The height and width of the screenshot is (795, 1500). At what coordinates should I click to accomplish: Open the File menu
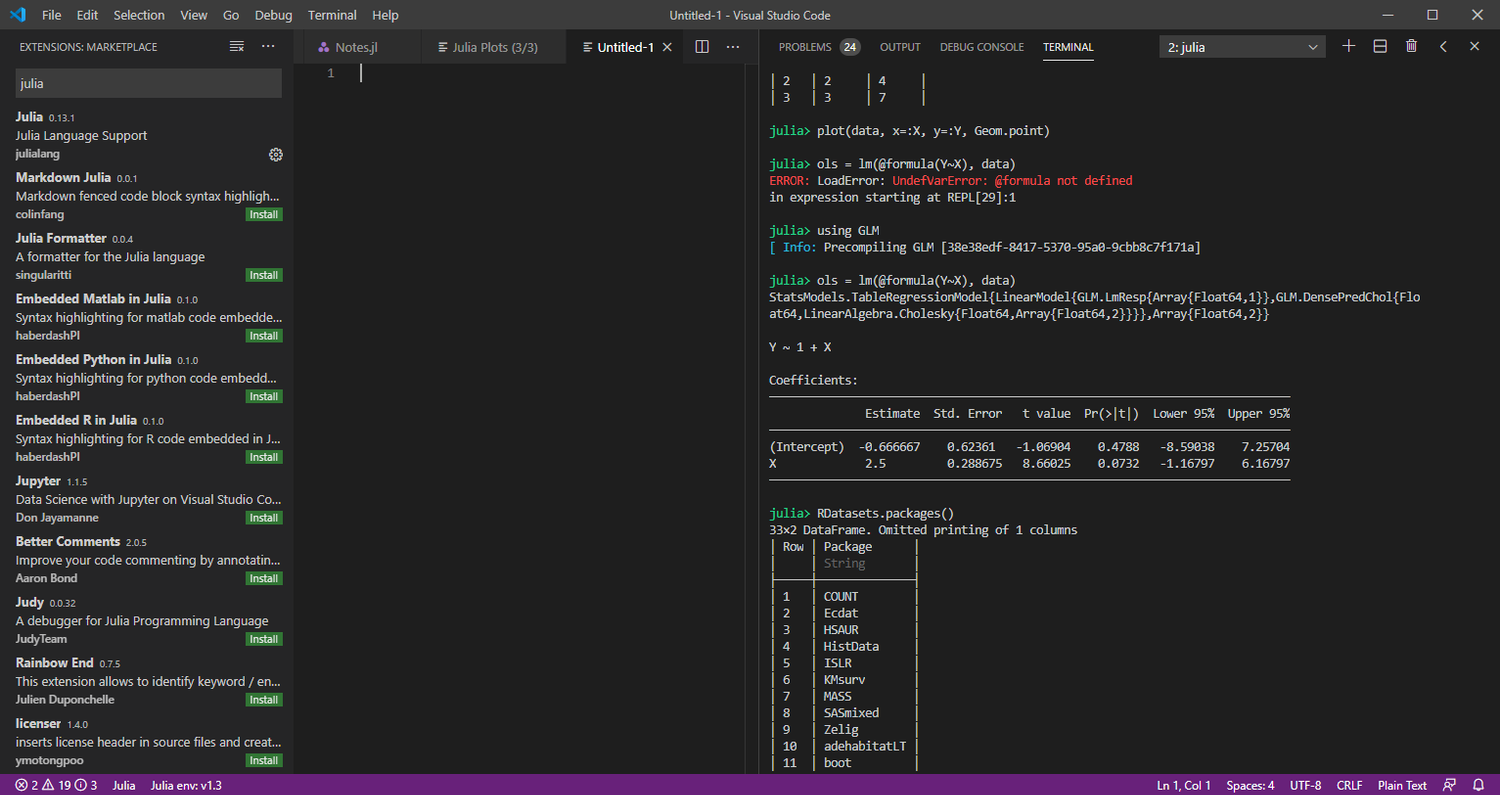coord(52,15)
